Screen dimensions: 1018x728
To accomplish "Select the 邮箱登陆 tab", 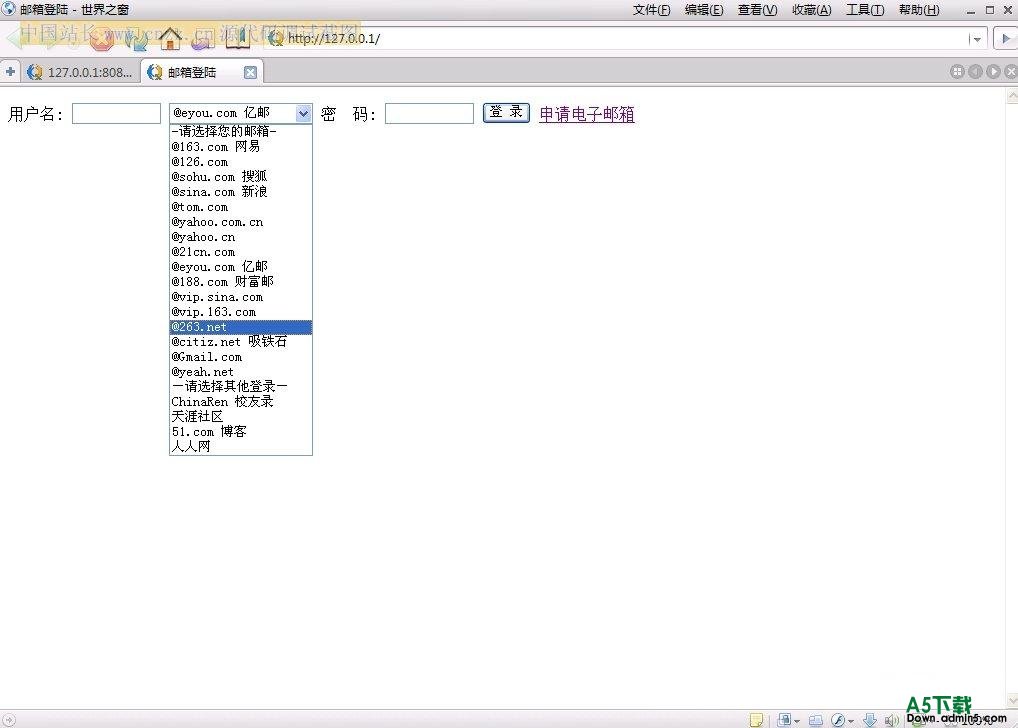I will pyautogui.click(x=202, y=72).
